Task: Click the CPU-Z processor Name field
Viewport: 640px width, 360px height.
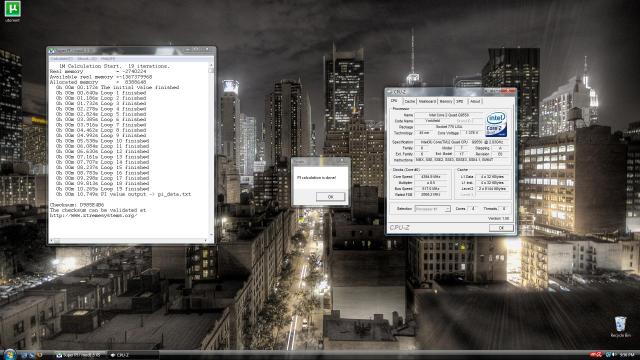Action: [x=448, y=115]
